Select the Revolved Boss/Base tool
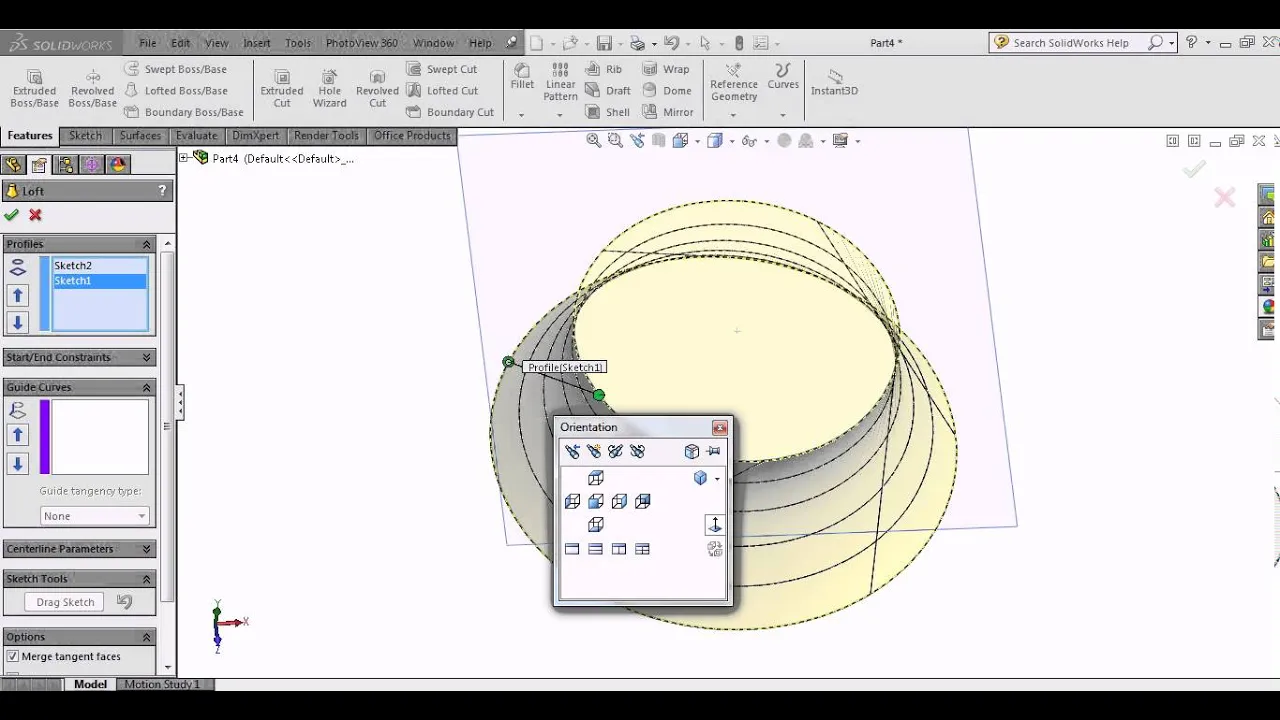Image resolution: width=1280 pixels, height=720 pixels. pyautogui.click(x=92, y=89)
